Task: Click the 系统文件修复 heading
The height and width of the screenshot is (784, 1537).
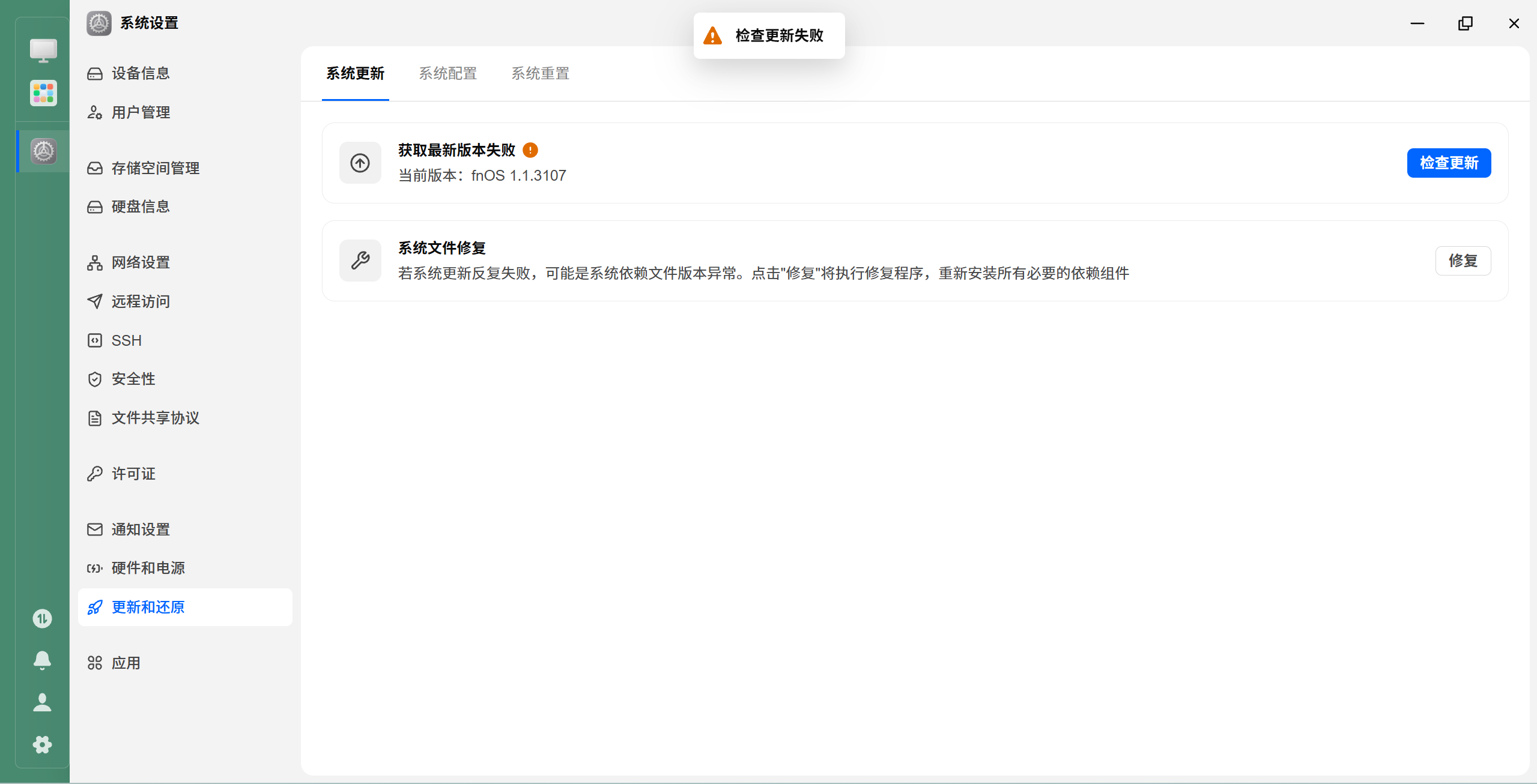Action: (442, 248)
